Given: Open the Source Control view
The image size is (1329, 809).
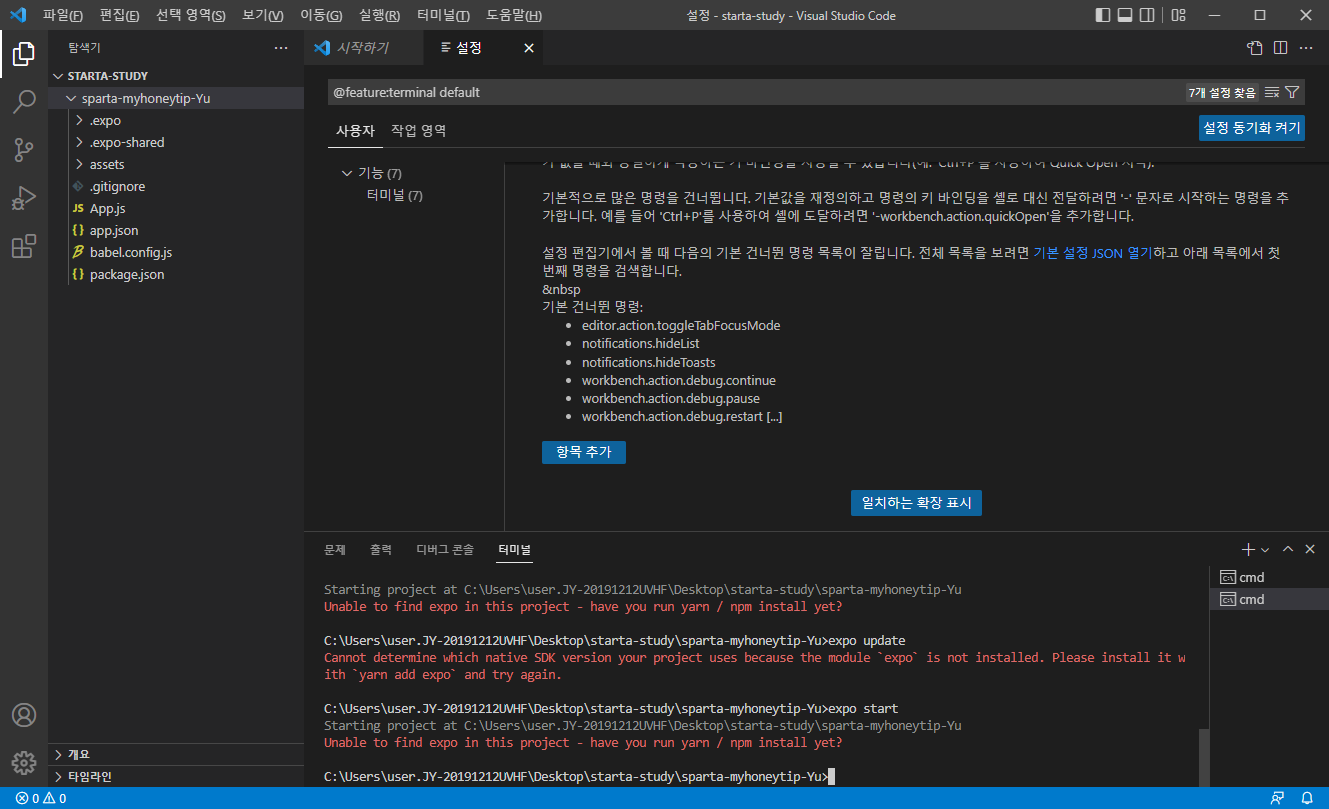Looking at the screenshot, I should tap(24, 150).
